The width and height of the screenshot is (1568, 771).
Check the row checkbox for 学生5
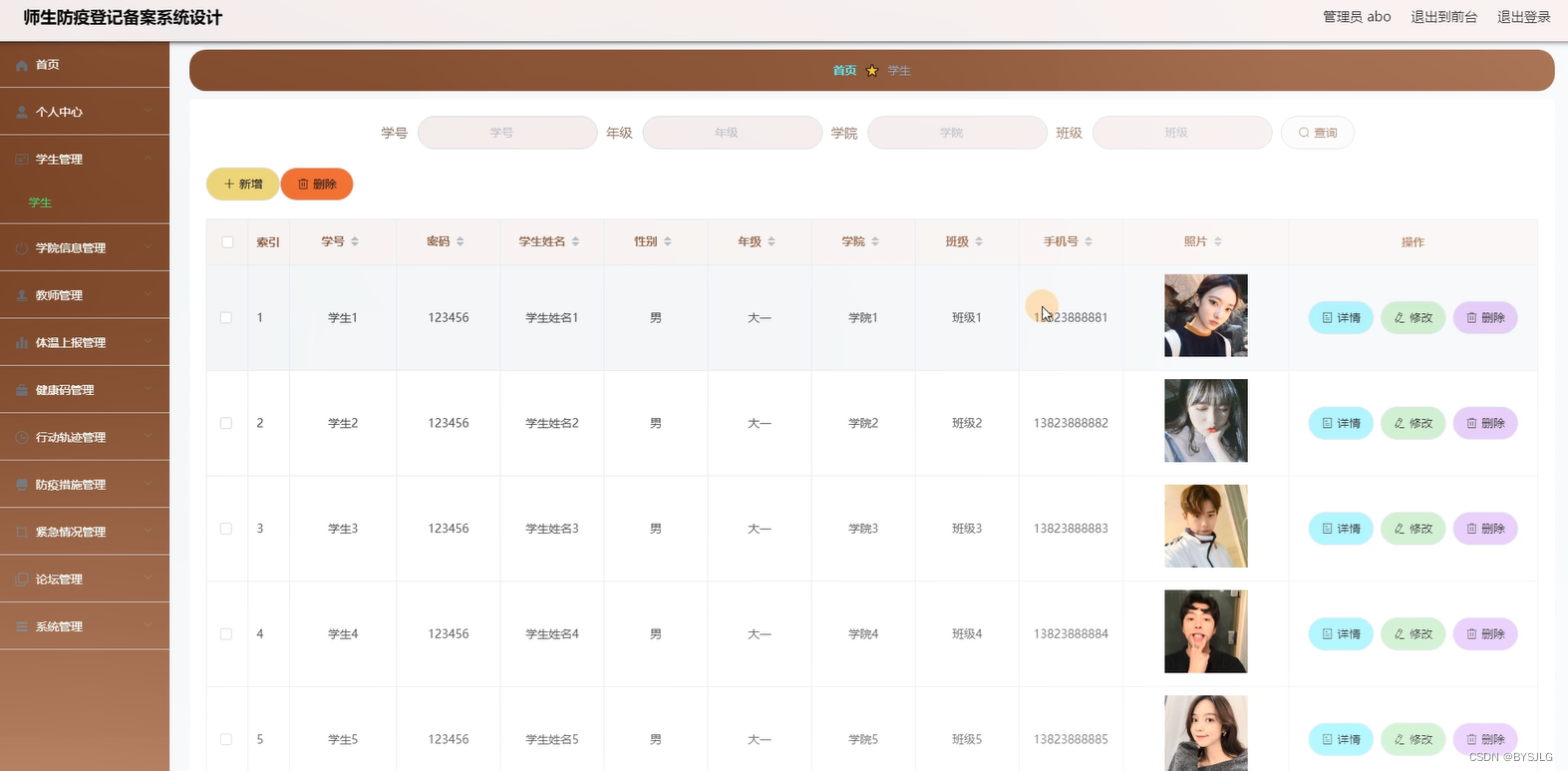226,739
